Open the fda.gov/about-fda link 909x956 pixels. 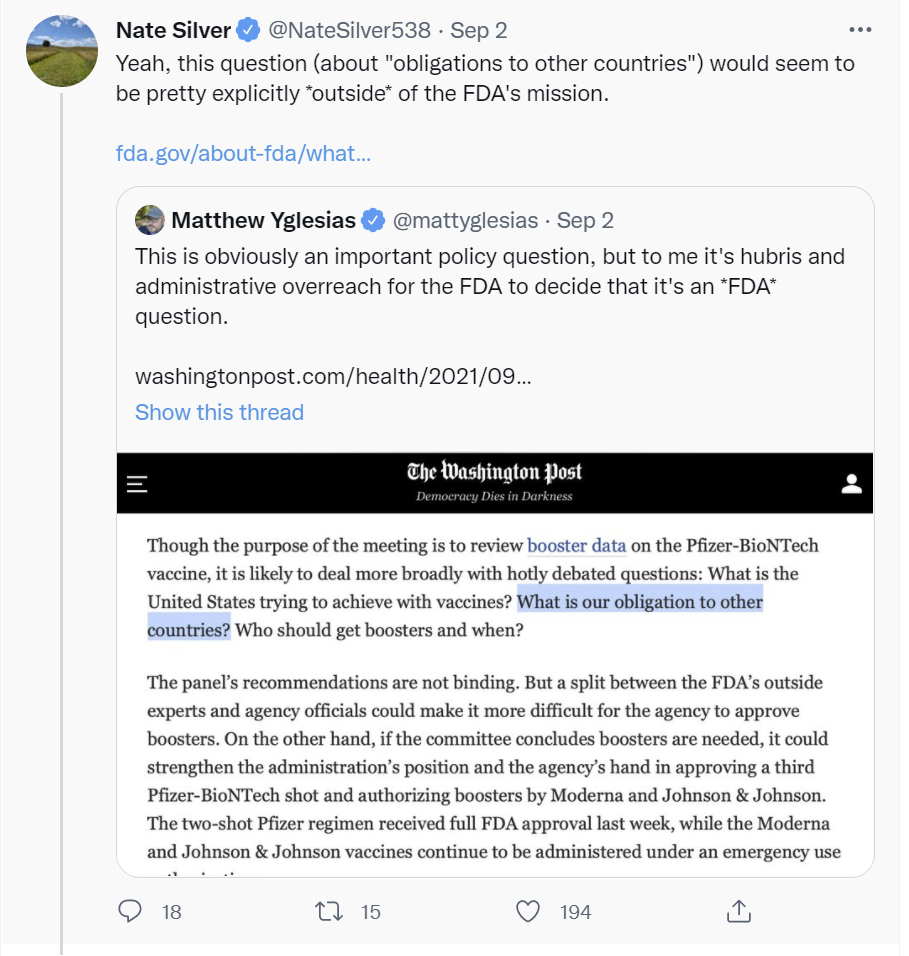(x=243, y=153)
